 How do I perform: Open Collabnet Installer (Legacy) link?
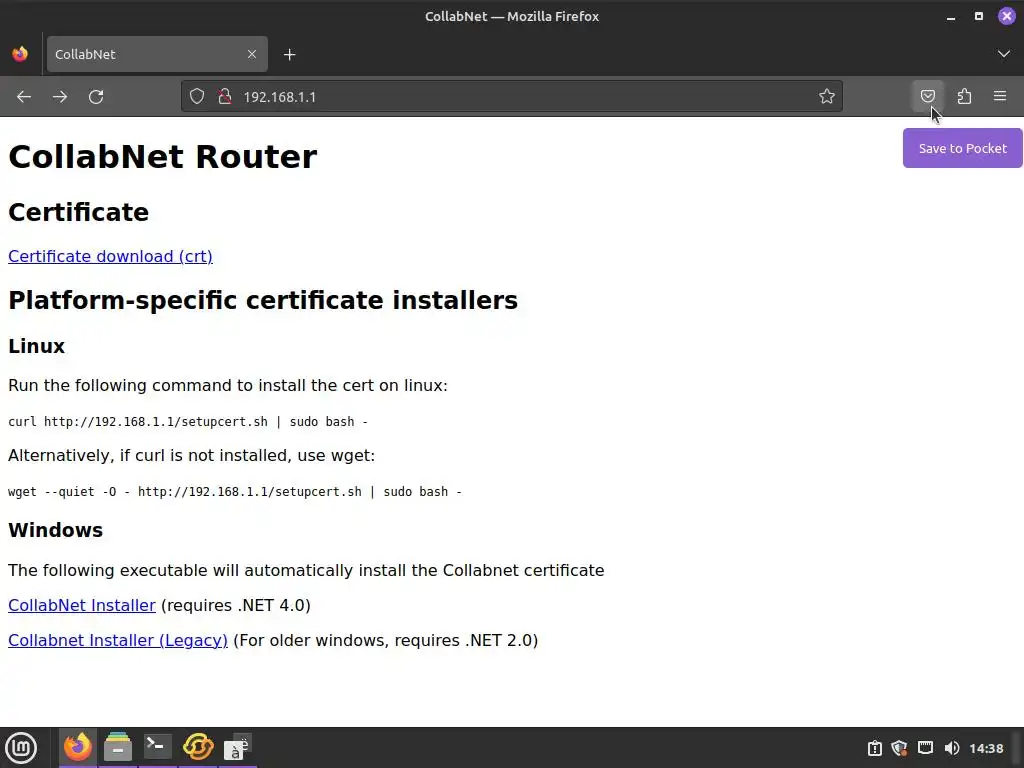118,640
